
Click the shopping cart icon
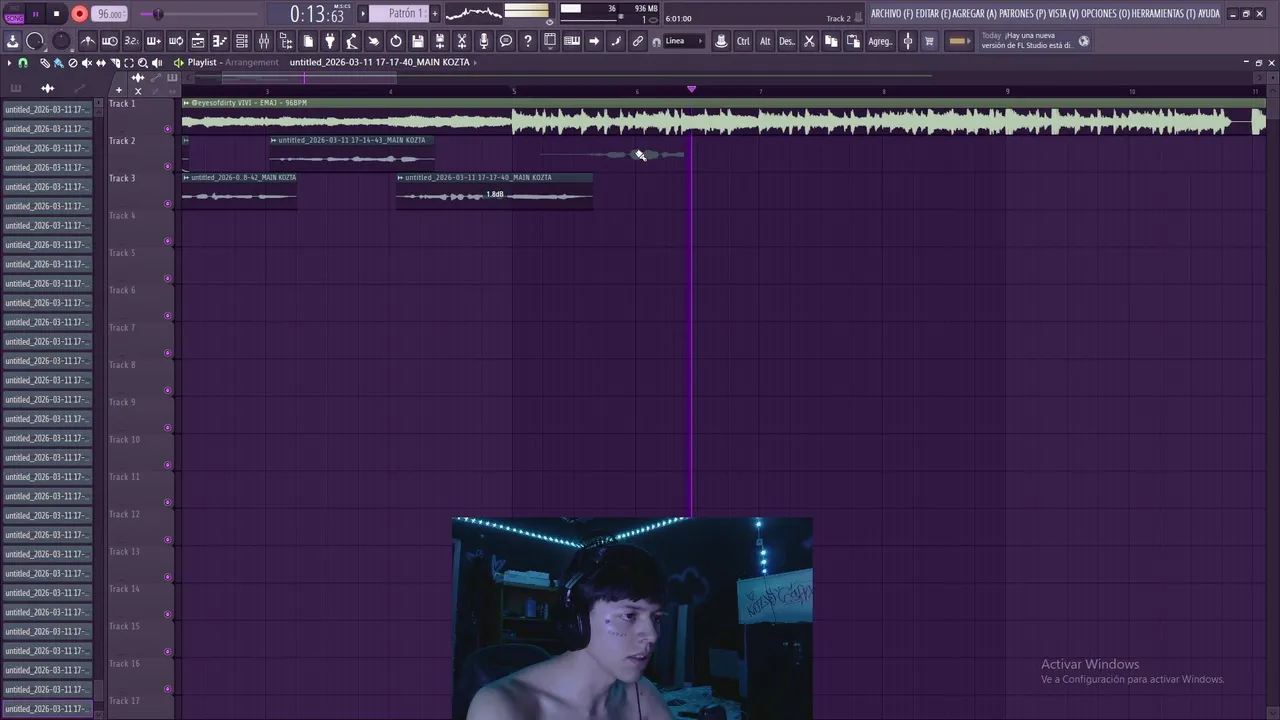click(929, 41)
